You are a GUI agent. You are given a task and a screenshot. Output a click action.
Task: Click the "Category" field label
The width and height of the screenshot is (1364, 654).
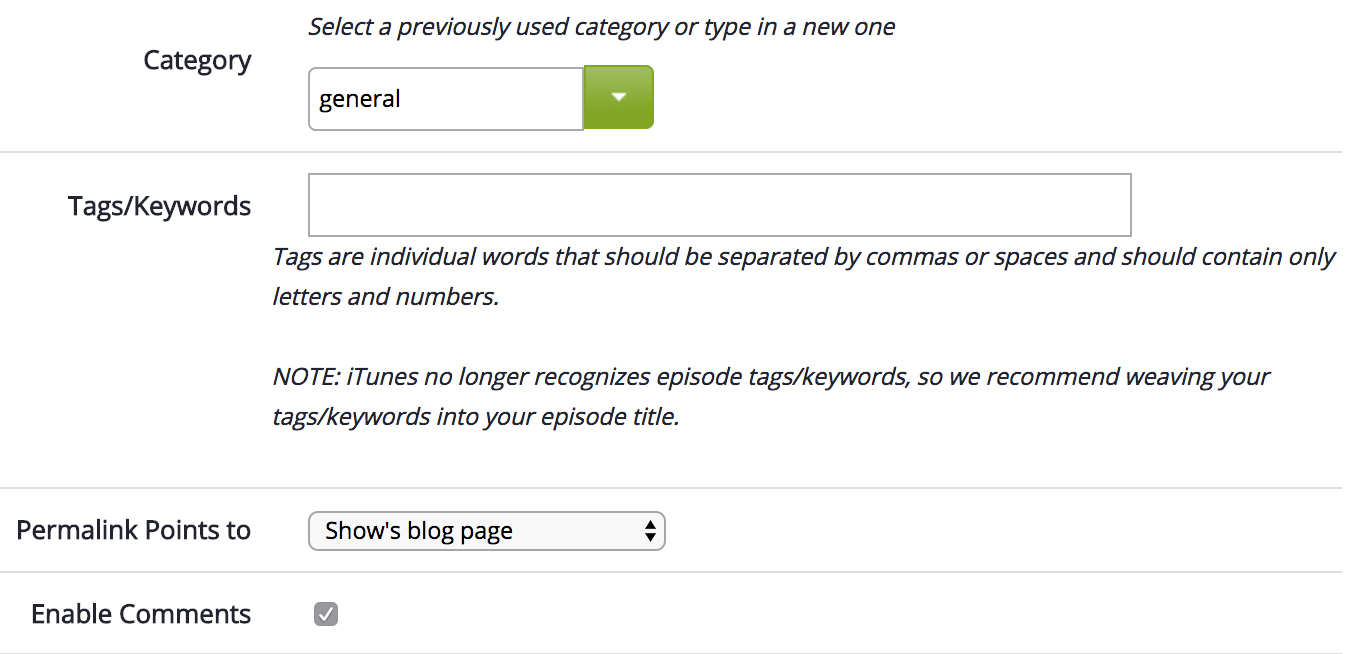coord(197,61)
